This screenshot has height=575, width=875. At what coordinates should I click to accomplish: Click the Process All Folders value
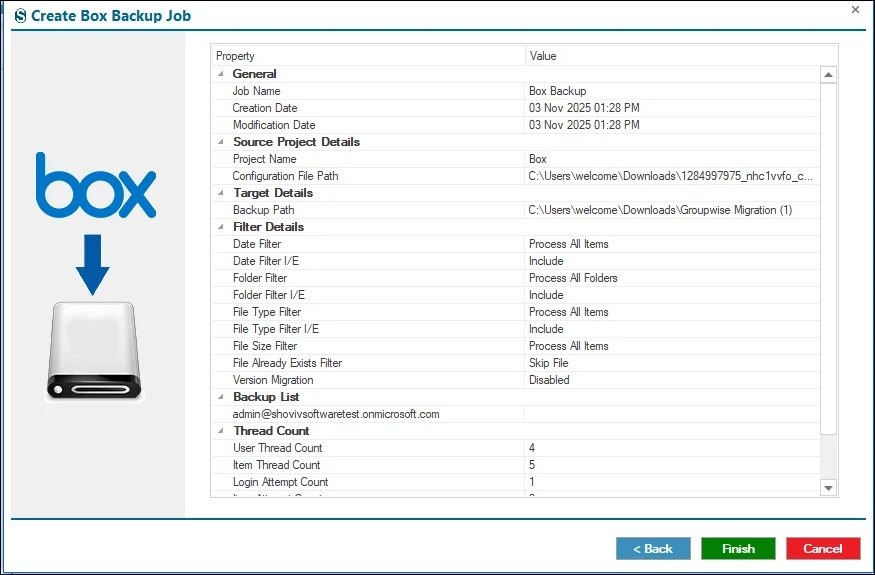573,278
